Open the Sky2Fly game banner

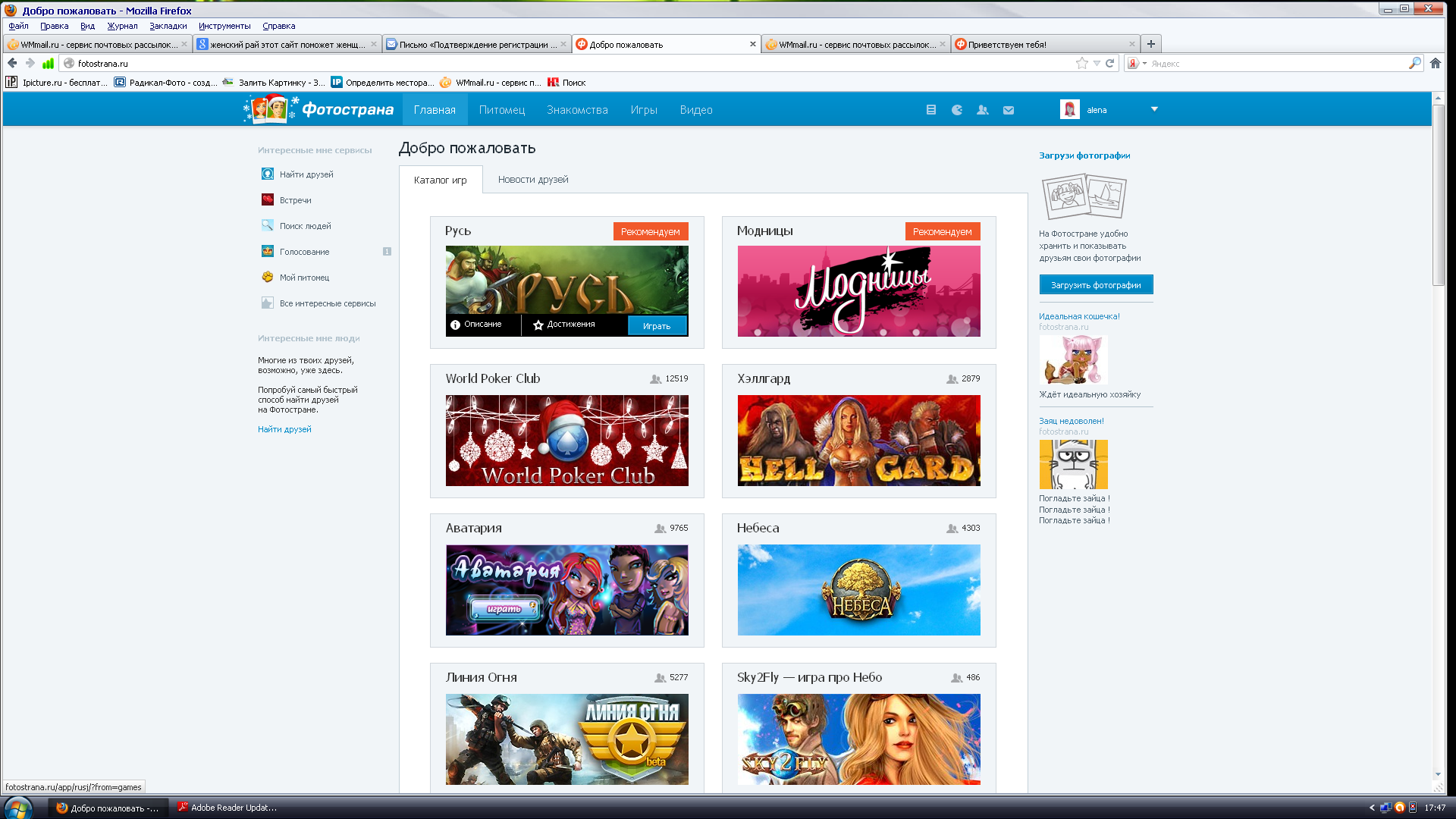(x=859, y=739)
